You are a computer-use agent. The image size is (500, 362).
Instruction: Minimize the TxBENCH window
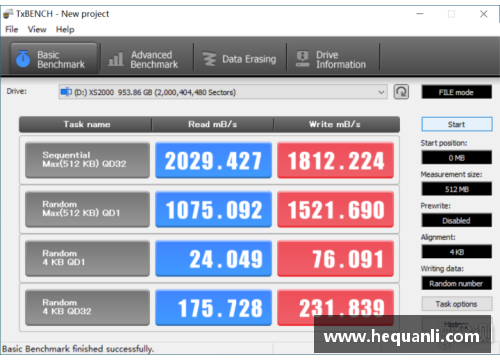(420, 14)
